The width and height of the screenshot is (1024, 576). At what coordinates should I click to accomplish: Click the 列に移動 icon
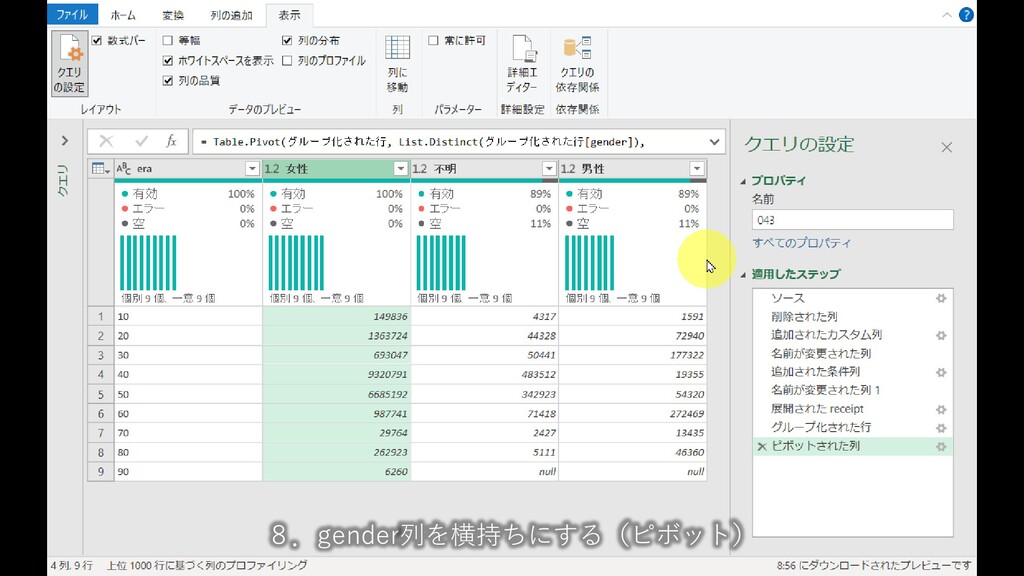click(397, 48)
